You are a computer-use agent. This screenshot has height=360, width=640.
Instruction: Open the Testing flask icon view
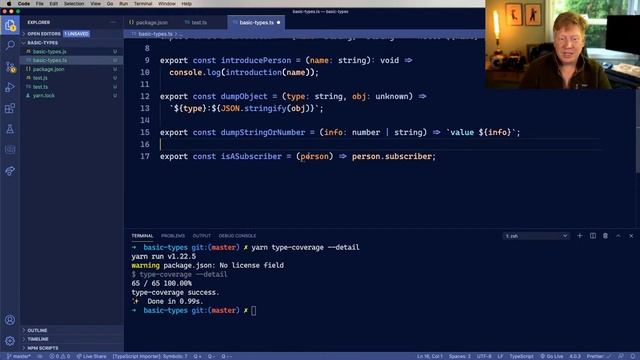[x=10, y=129]
